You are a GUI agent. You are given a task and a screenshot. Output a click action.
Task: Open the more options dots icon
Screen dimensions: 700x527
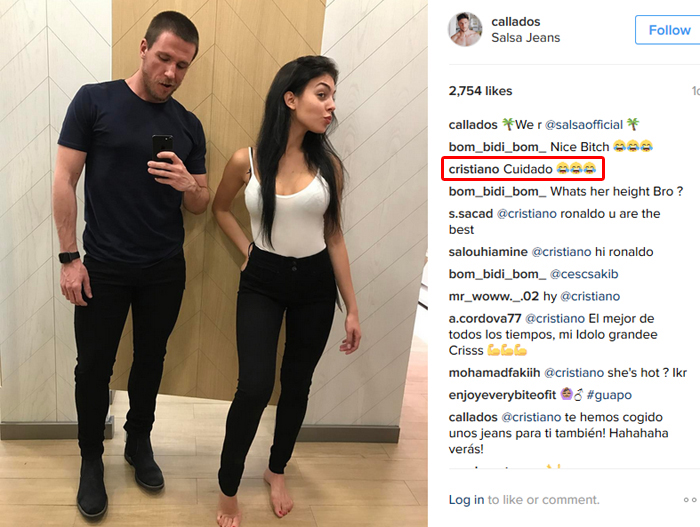click(x=691, y=500)
